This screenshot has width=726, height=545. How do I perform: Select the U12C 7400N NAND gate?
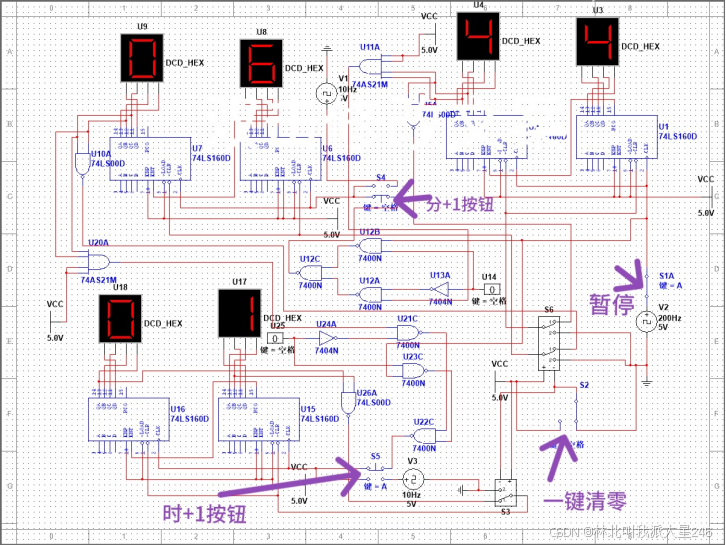(x=311, y=272)
